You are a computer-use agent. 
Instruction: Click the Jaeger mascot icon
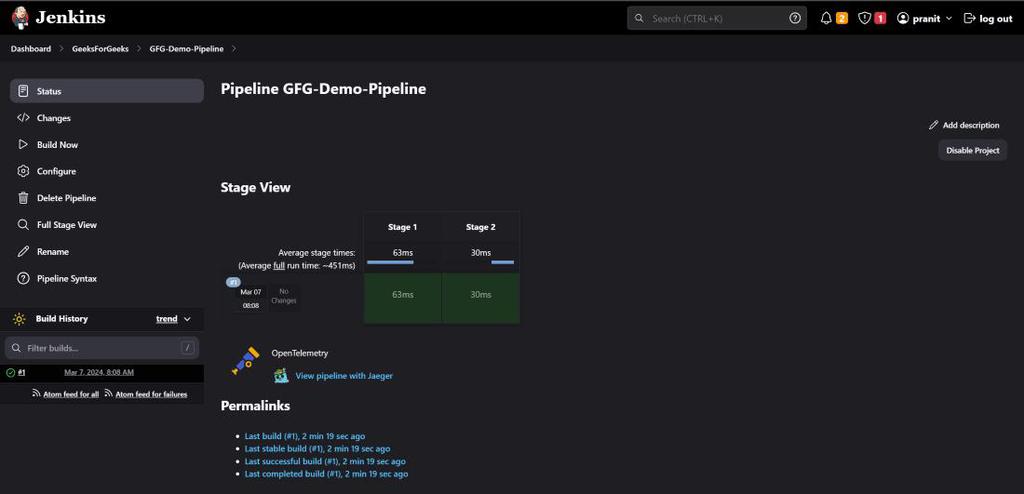pos(281,376)
